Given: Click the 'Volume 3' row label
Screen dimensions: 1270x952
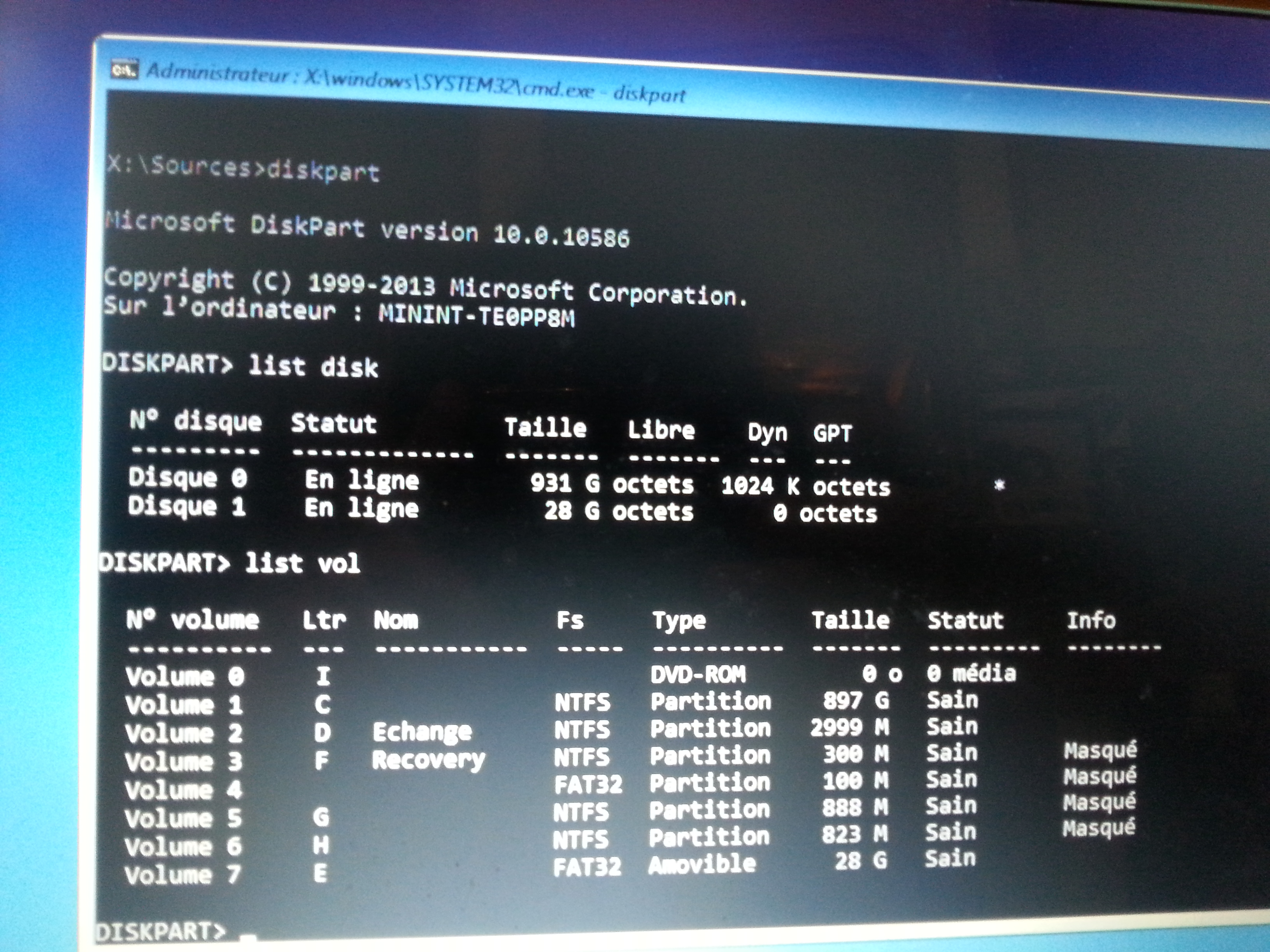Looking at the screenshot, I should click(184, 762).
